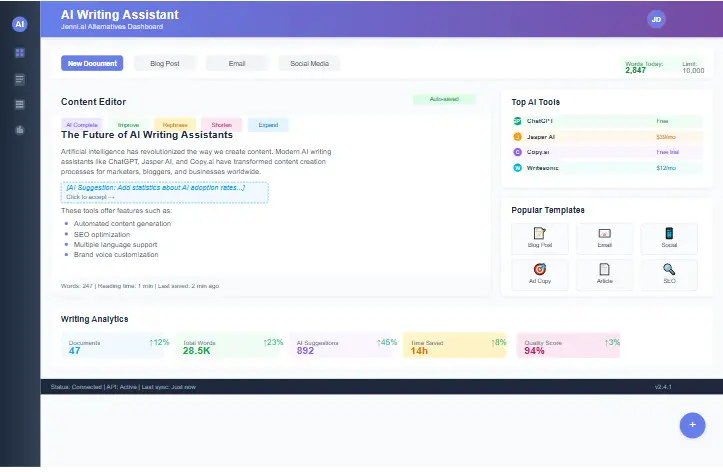Choose the Email template card
The height and width of the screenshot is (472, 723).
pos(604,238)
